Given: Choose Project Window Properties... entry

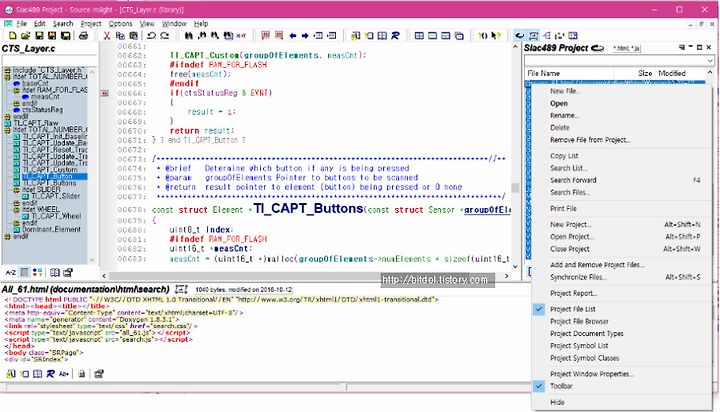Looking at the screenshot, I should [592, 374].
